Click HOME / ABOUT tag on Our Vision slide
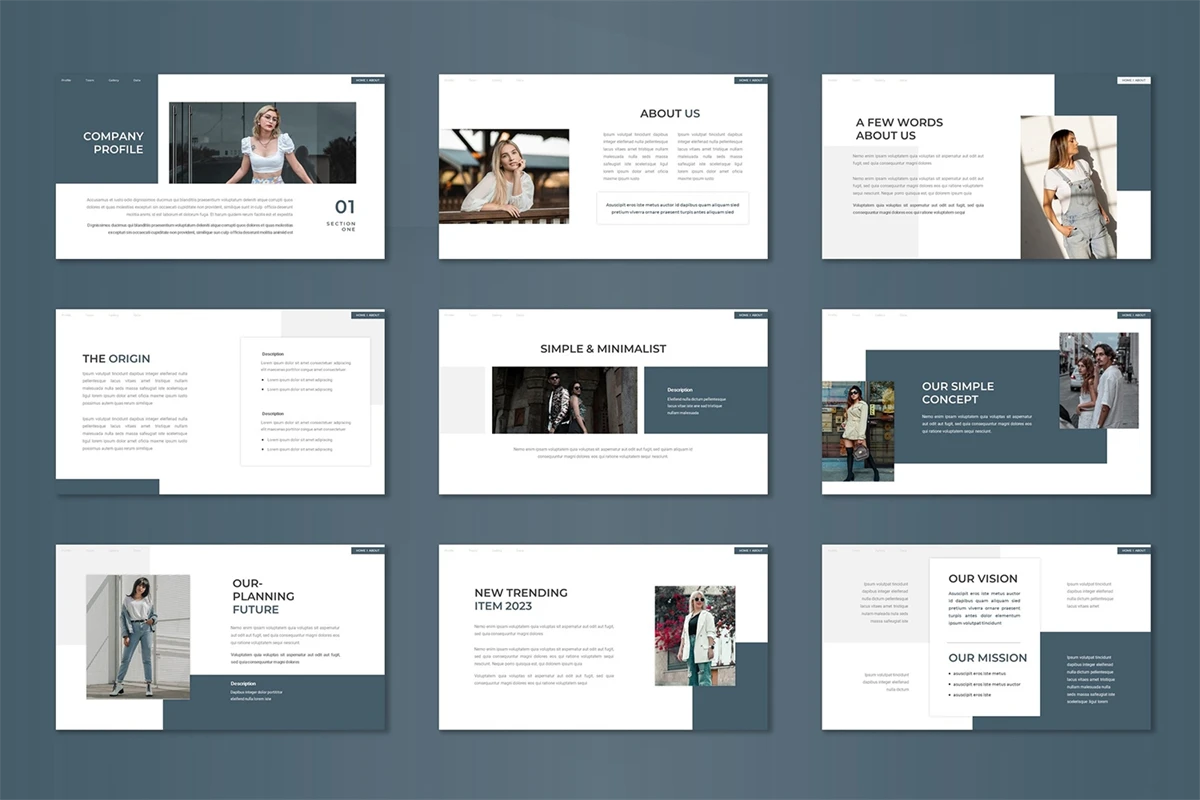Screen dimensions: 1200x800 [x=1133, y=550]
